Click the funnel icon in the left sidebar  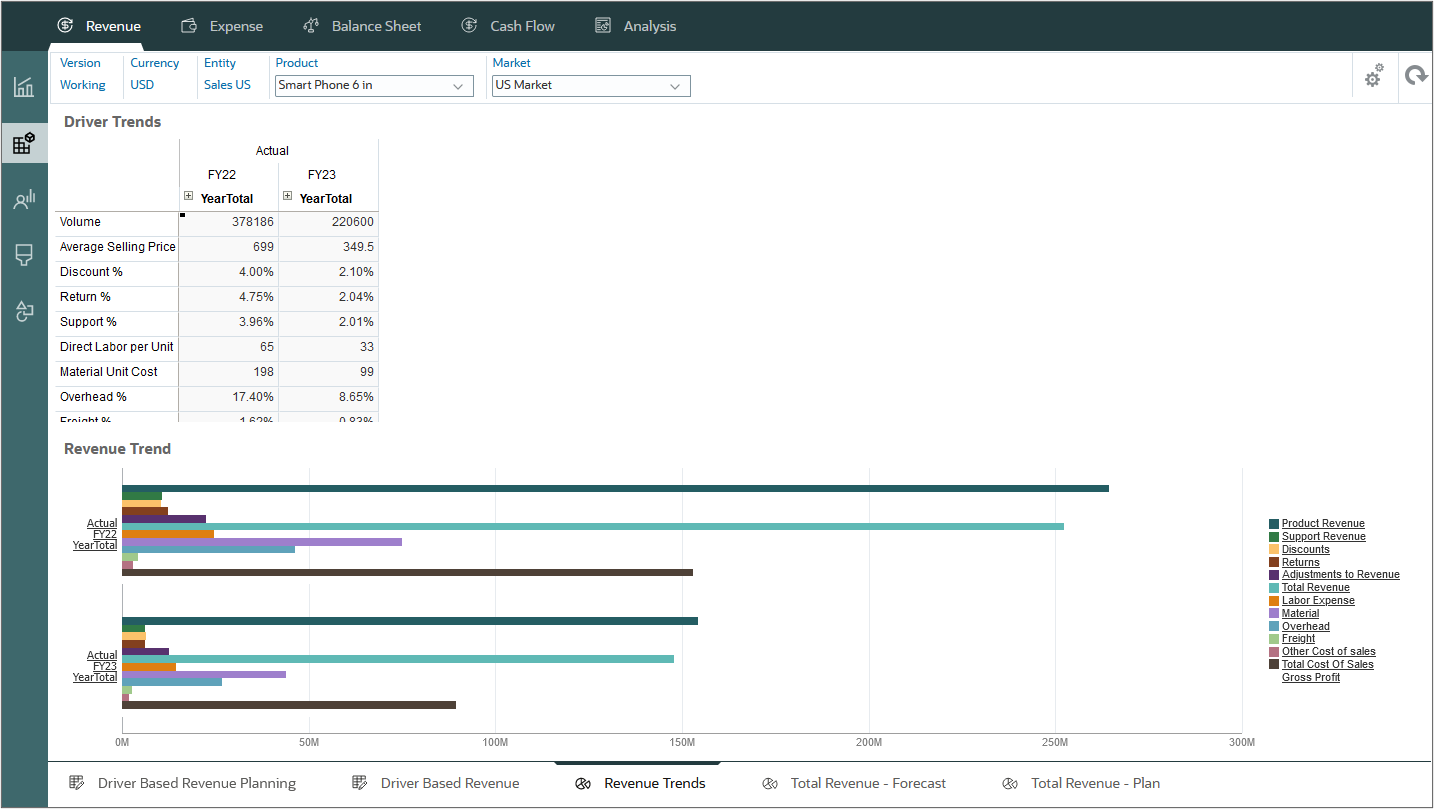(x=24, y=255)
